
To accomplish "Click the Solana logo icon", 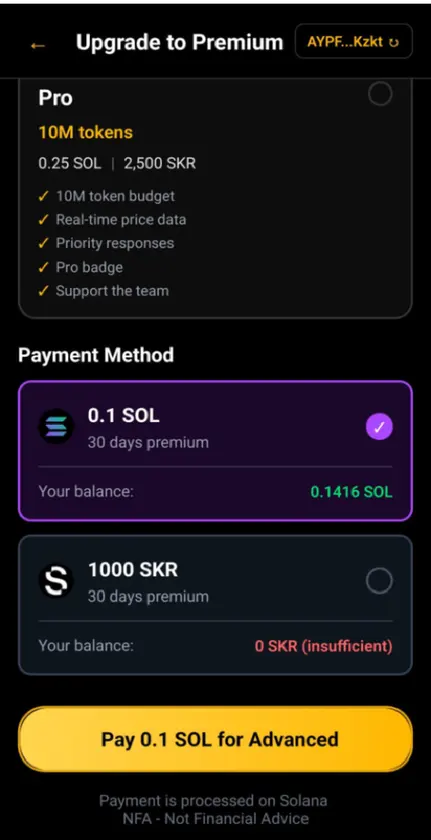I will pyautogui.click(x=56, y=426).
